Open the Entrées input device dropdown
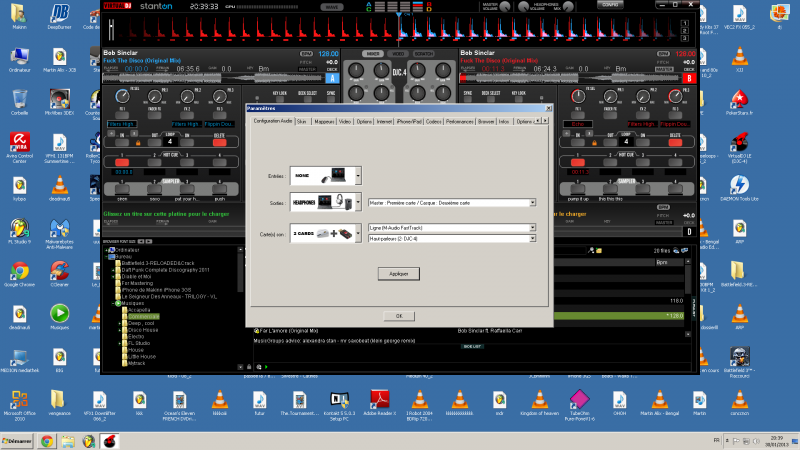The image size is (800, 450). click(358, 175)
